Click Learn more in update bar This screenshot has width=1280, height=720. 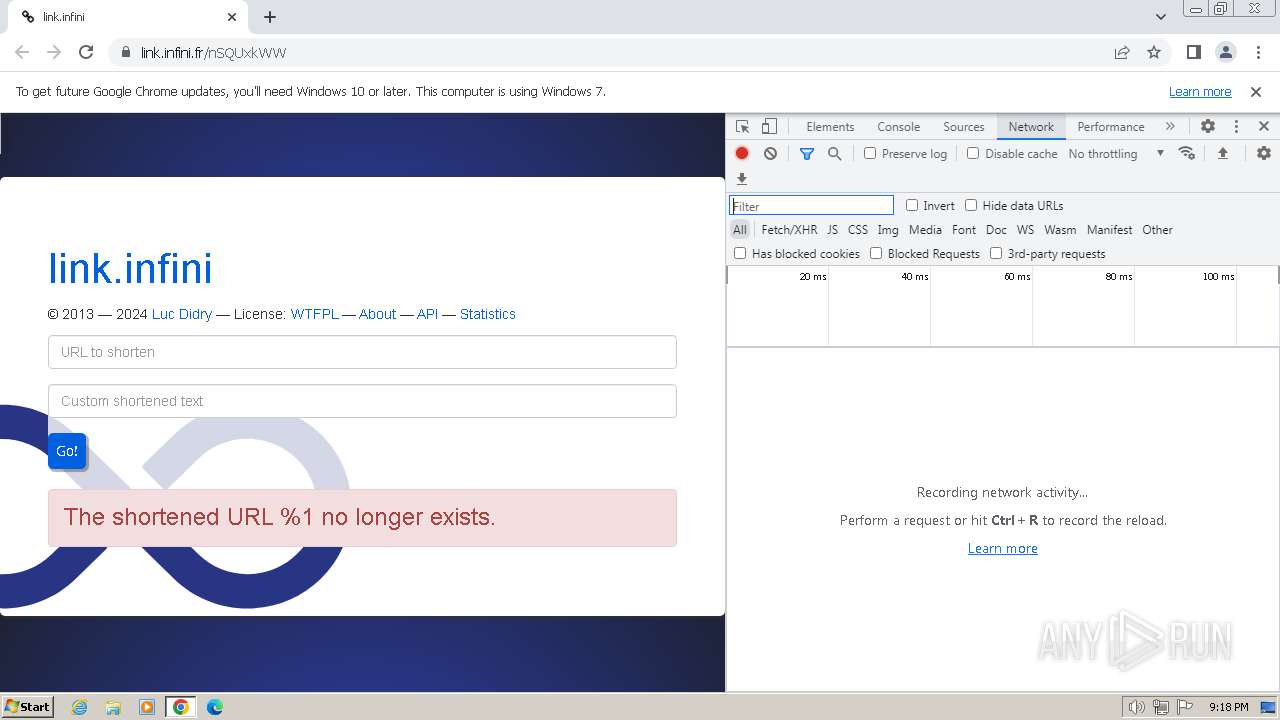click(1200, 92)
